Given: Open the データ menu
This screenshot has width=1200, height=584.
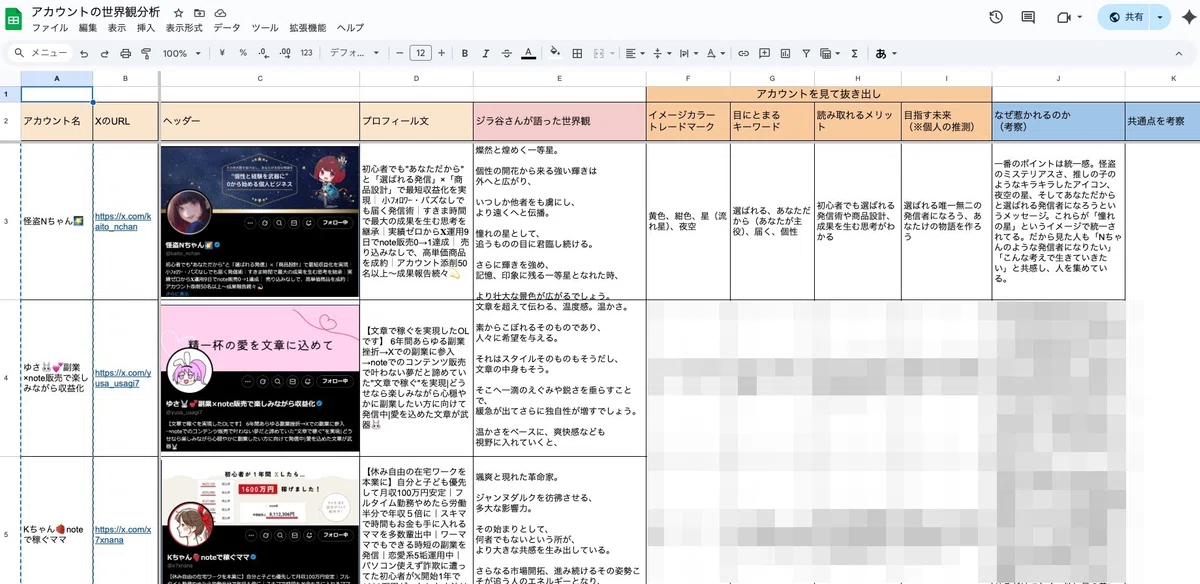Looking at the screenshot, I should coord(227,28).
